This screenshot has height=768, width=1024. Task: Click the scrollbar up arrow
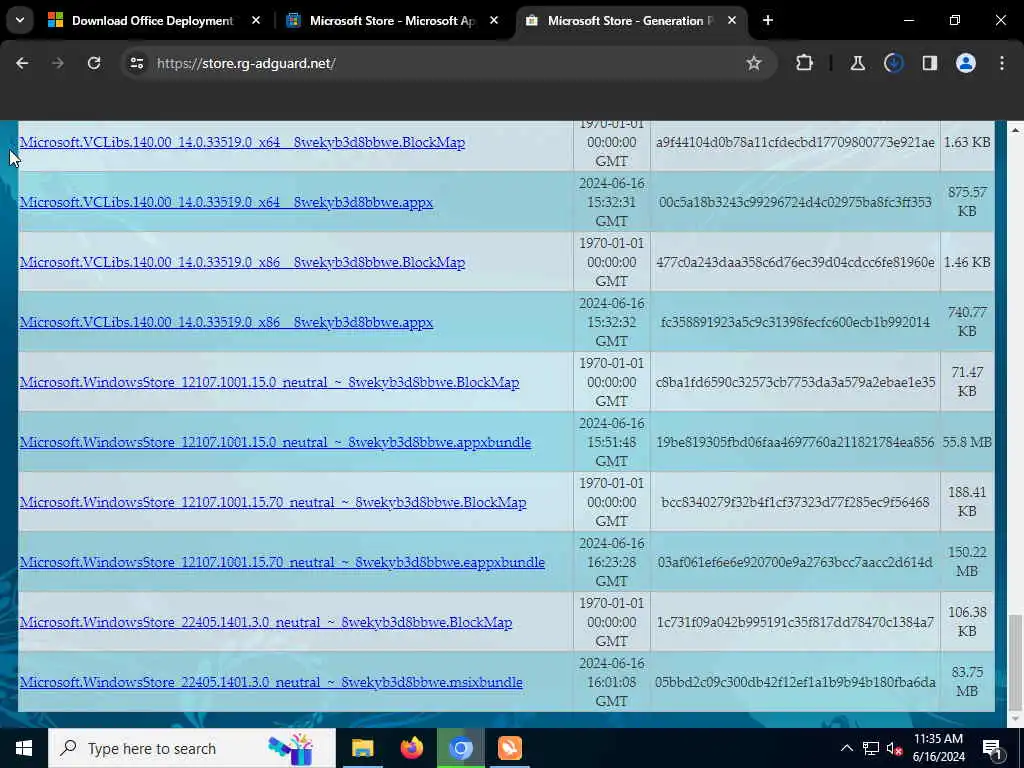[x=1015, y=130]
